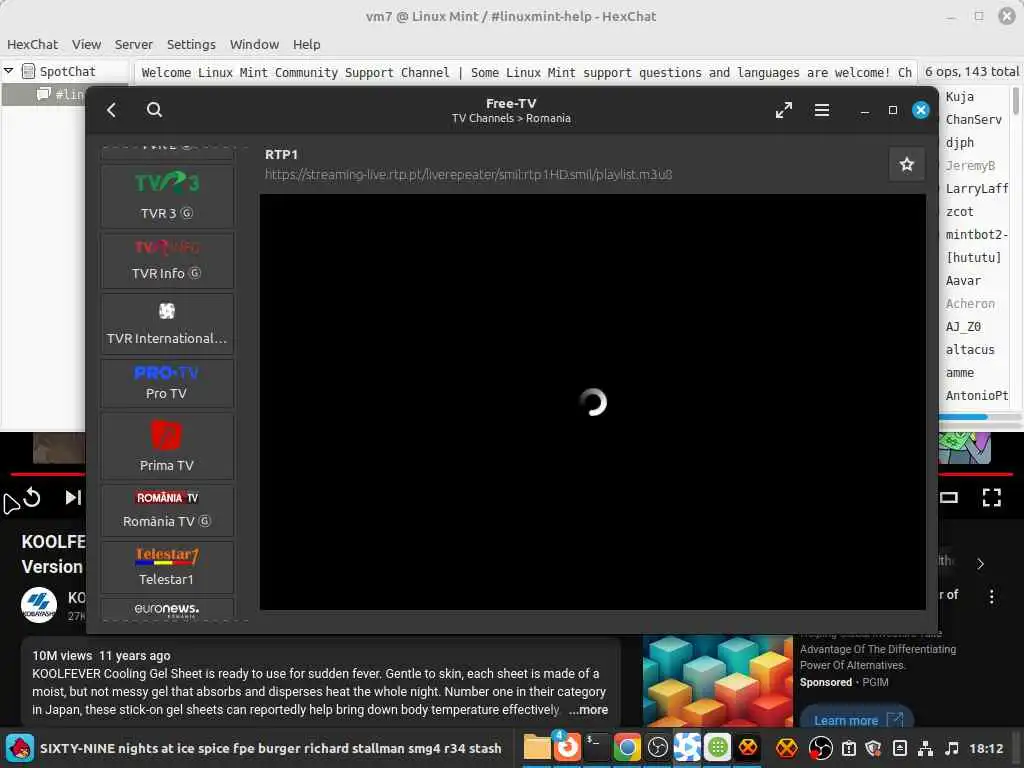Switch to Chrome in the taskbar
The width and height of the screenshot is (1024, 768).
click(x=627, y=748)
